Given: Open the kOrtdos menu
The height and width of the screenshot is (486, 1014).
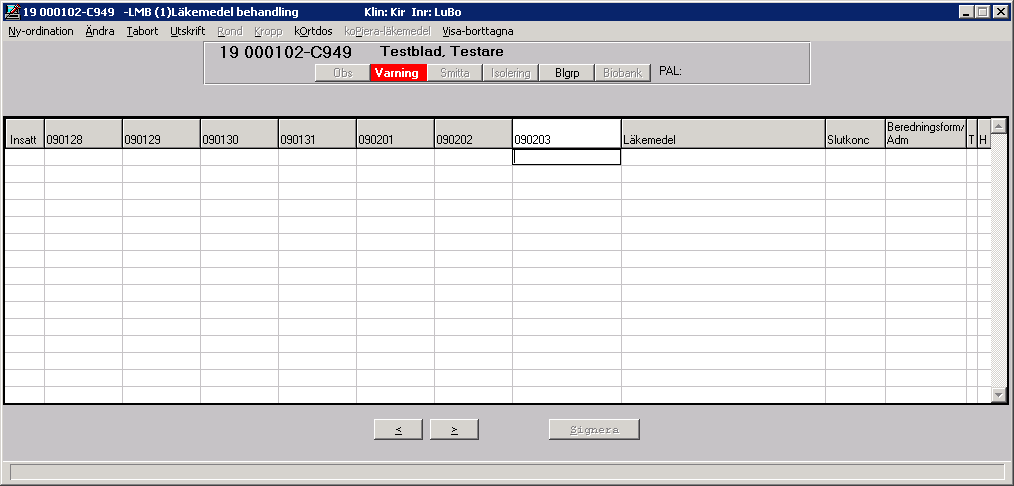Looking at the screenshot, I should [x=313, y=31].
